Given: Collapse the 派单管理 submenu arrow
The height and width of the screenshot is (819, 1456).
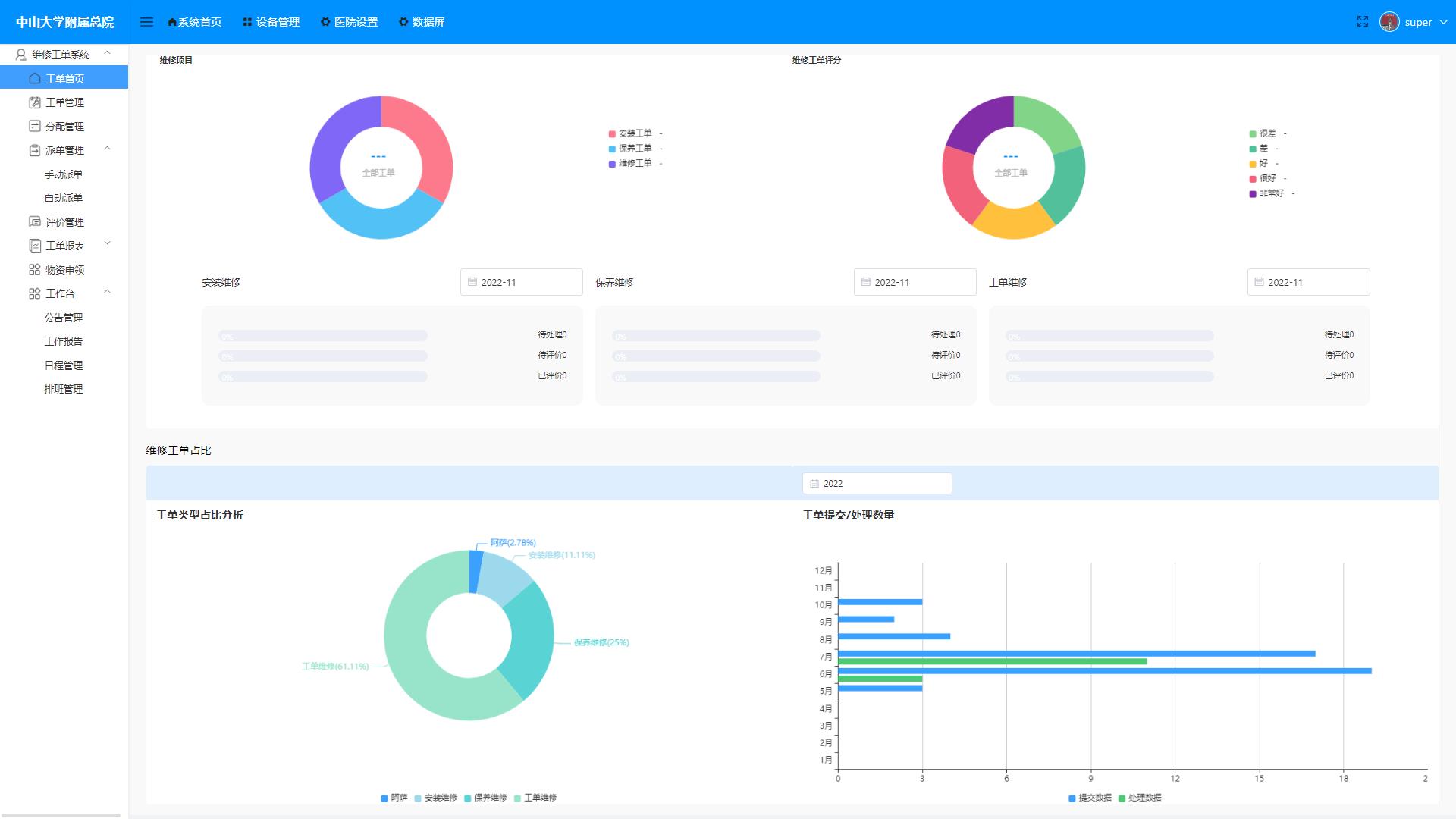Looking at the screenshot, I should click(107, 149).
